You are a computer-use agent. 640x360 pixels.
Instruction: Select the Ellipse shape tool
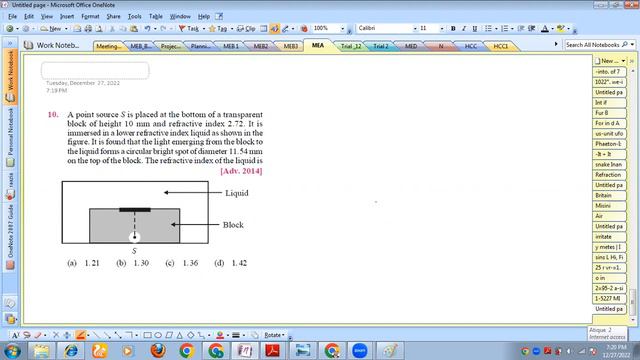pyautogui.click(x=158, y=335)
